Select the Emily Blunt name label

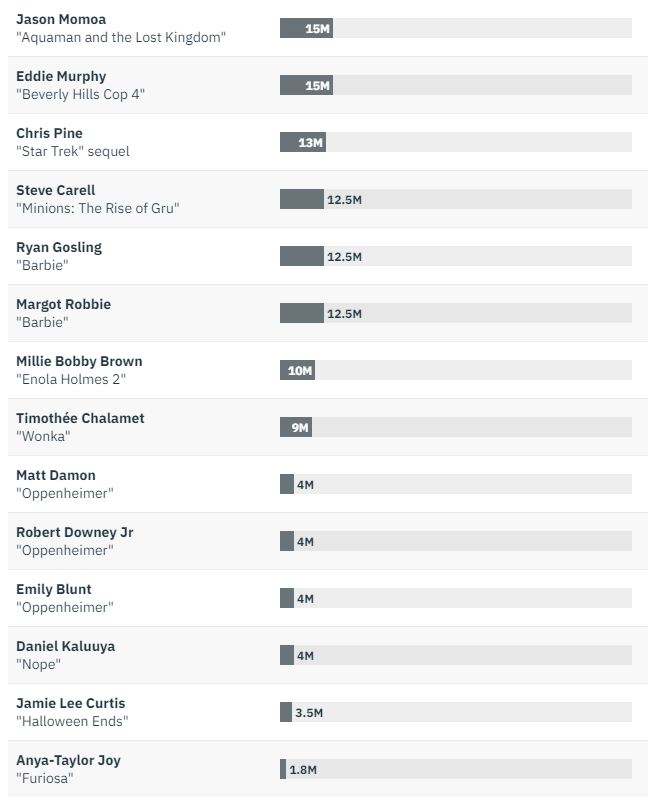[54, 589]
